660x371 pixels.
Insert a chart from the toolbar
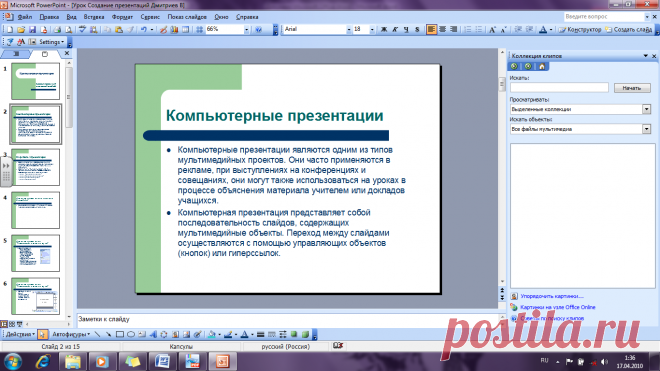[x=174, y=29]
